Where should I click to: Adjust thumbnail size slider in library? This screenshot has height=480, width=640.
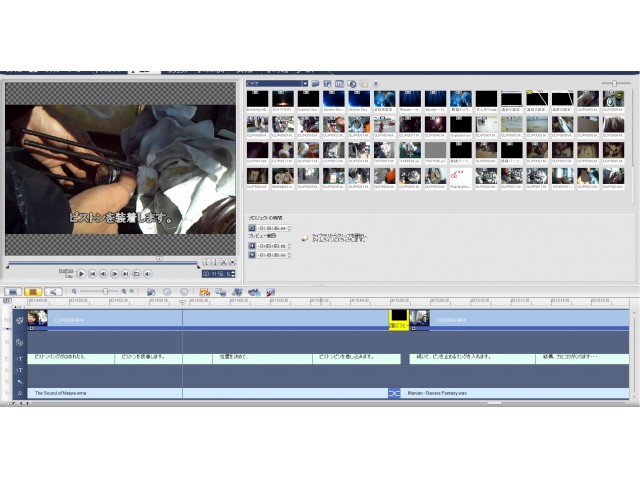click(x=615, y=84)
